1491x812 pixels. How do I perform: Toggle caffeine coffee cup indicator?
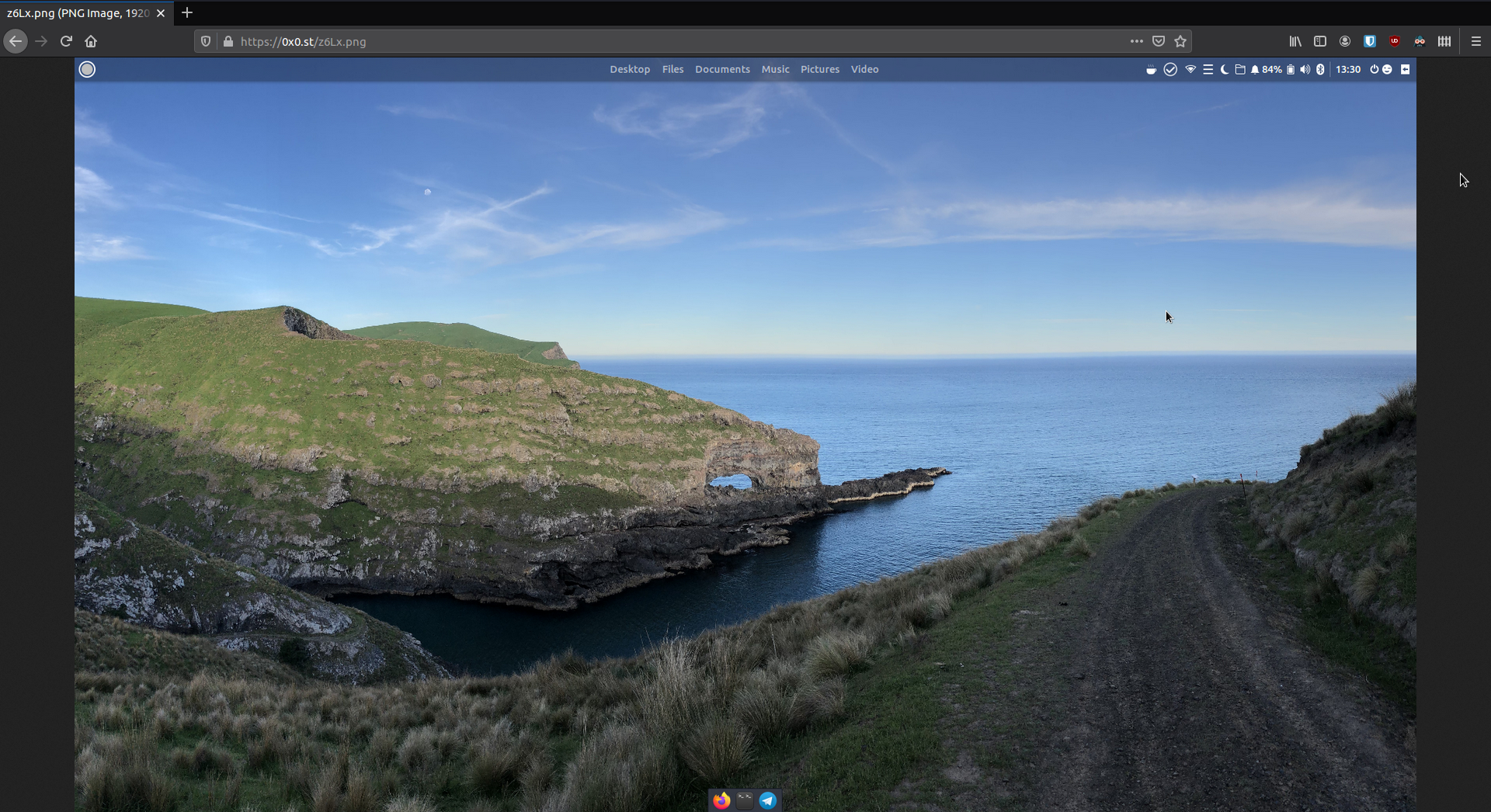[1151, 70]
